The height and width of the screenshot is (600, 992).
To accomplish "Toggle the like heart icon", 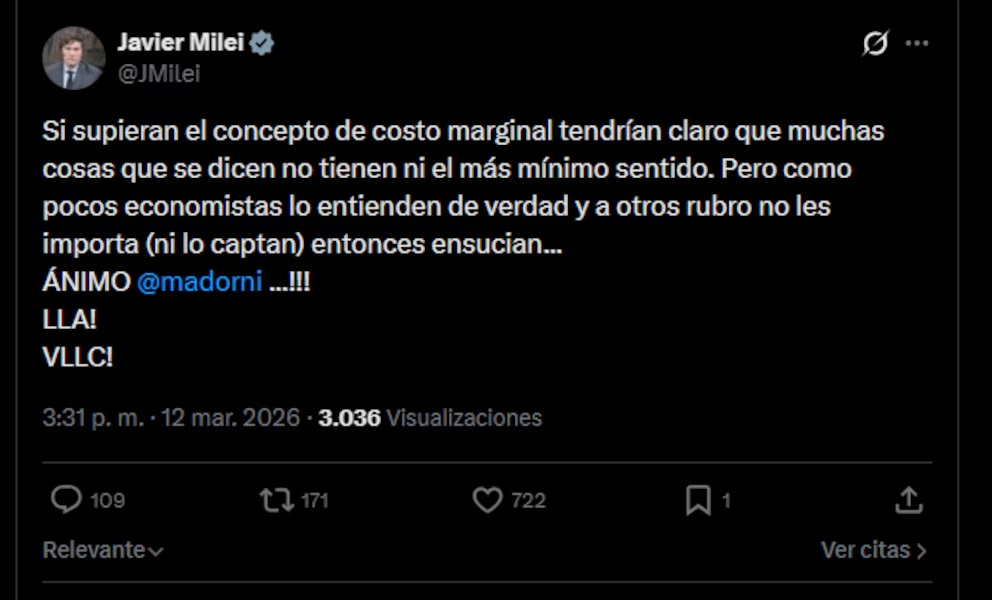I will [487, 500].
